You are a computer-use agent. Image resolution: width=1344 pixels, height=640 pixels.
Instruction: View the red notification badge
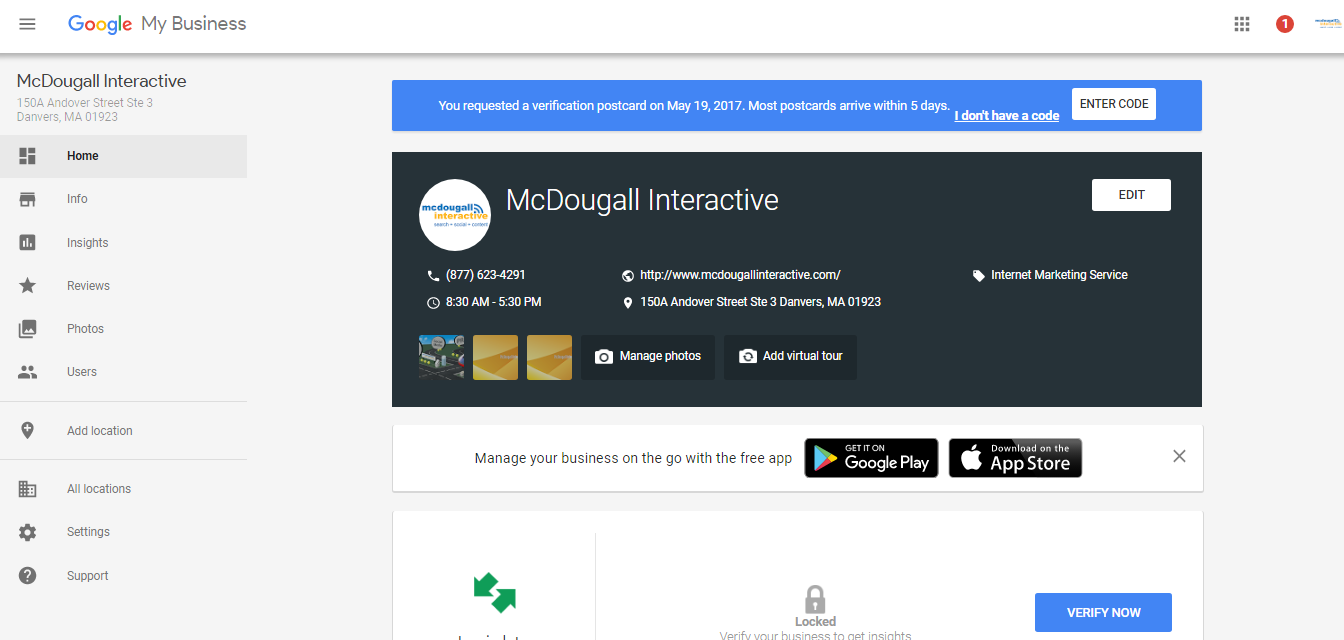(x=1285, y=24)
